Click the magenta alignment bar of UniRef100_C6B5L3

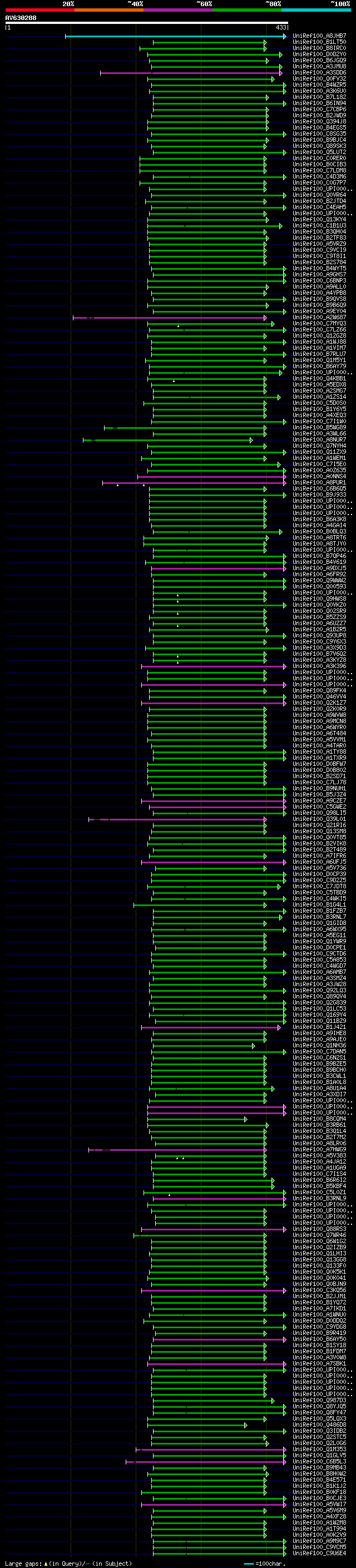tap(206, 1461)
